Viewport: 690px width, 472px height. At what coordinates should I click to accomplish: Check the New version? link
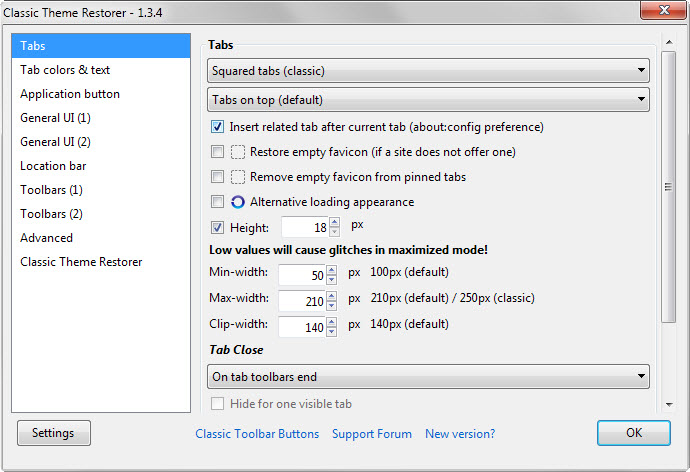click(460, 434)
